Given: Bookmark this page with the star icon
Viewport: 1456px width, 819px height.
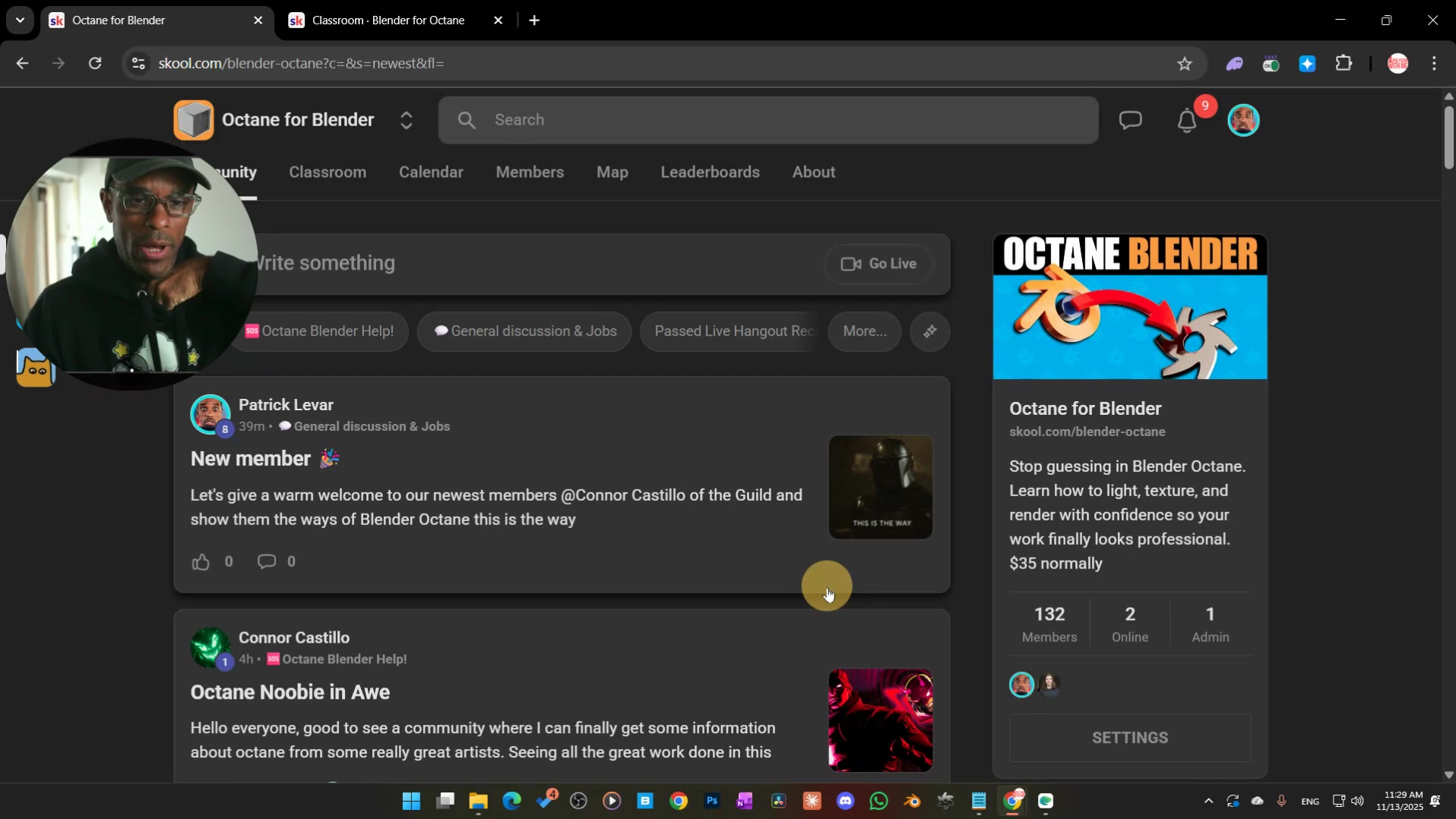Looking at the screenshot, I should coord(1184,64).
